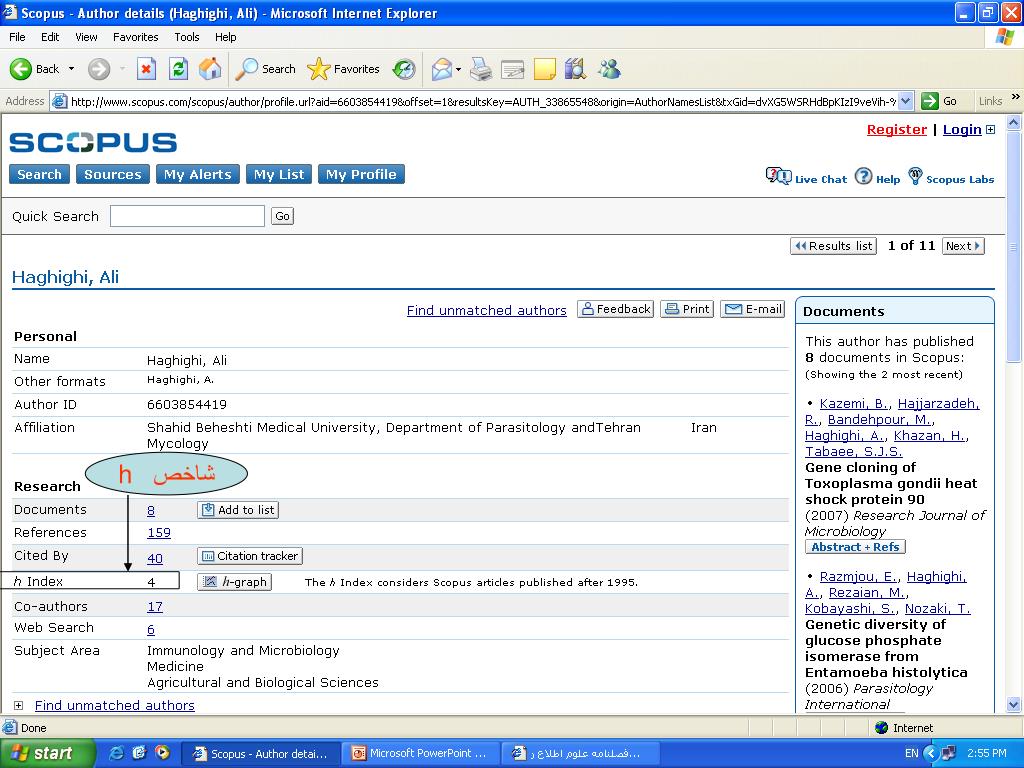Click the Mail envelope icon
The width and height of the screenshot is (1024, 768).
441,69
